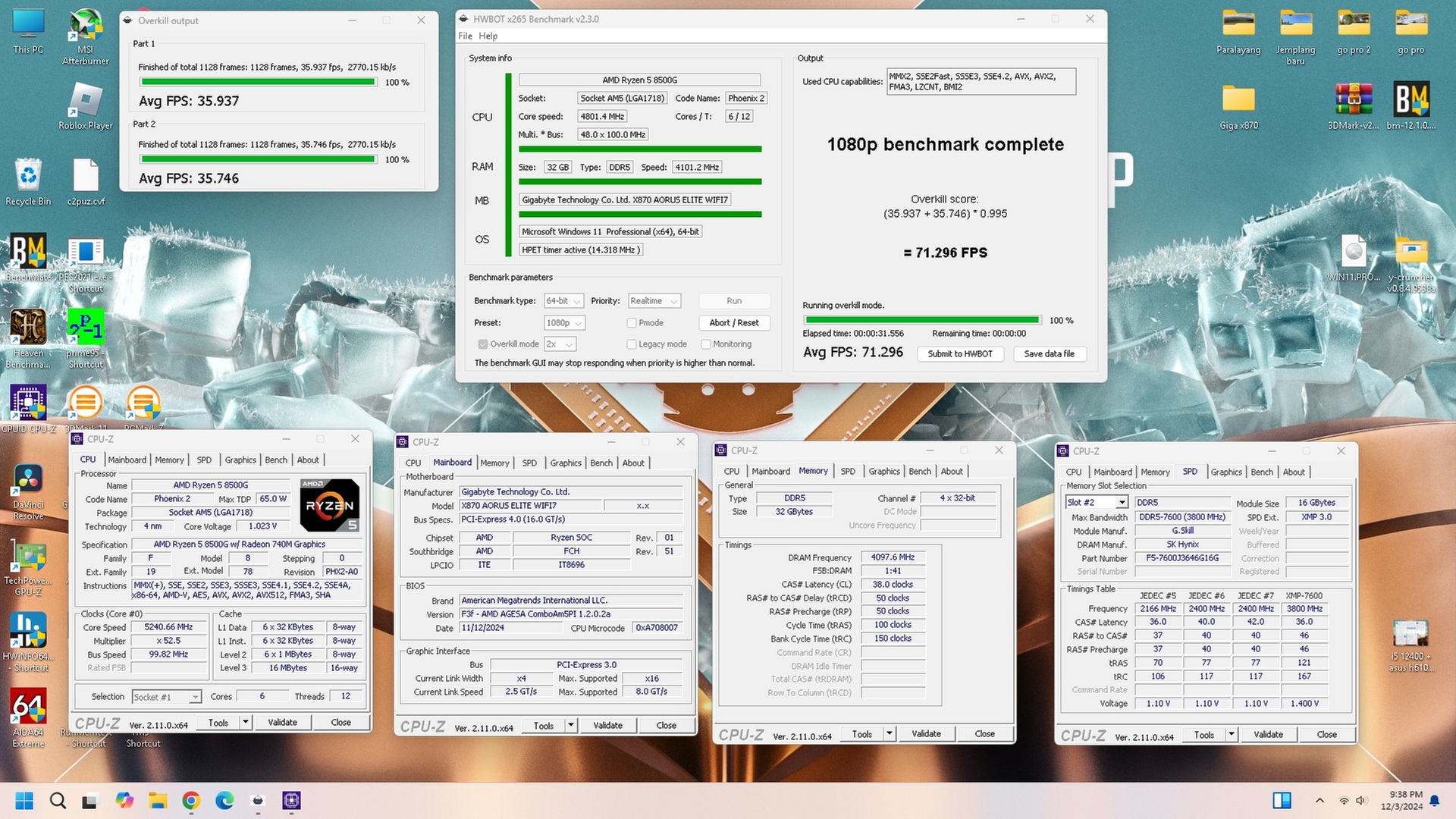Viewport: 1456px width, 819px height.
Task: Open the Recycle Bin
Action: coord(28,182)
